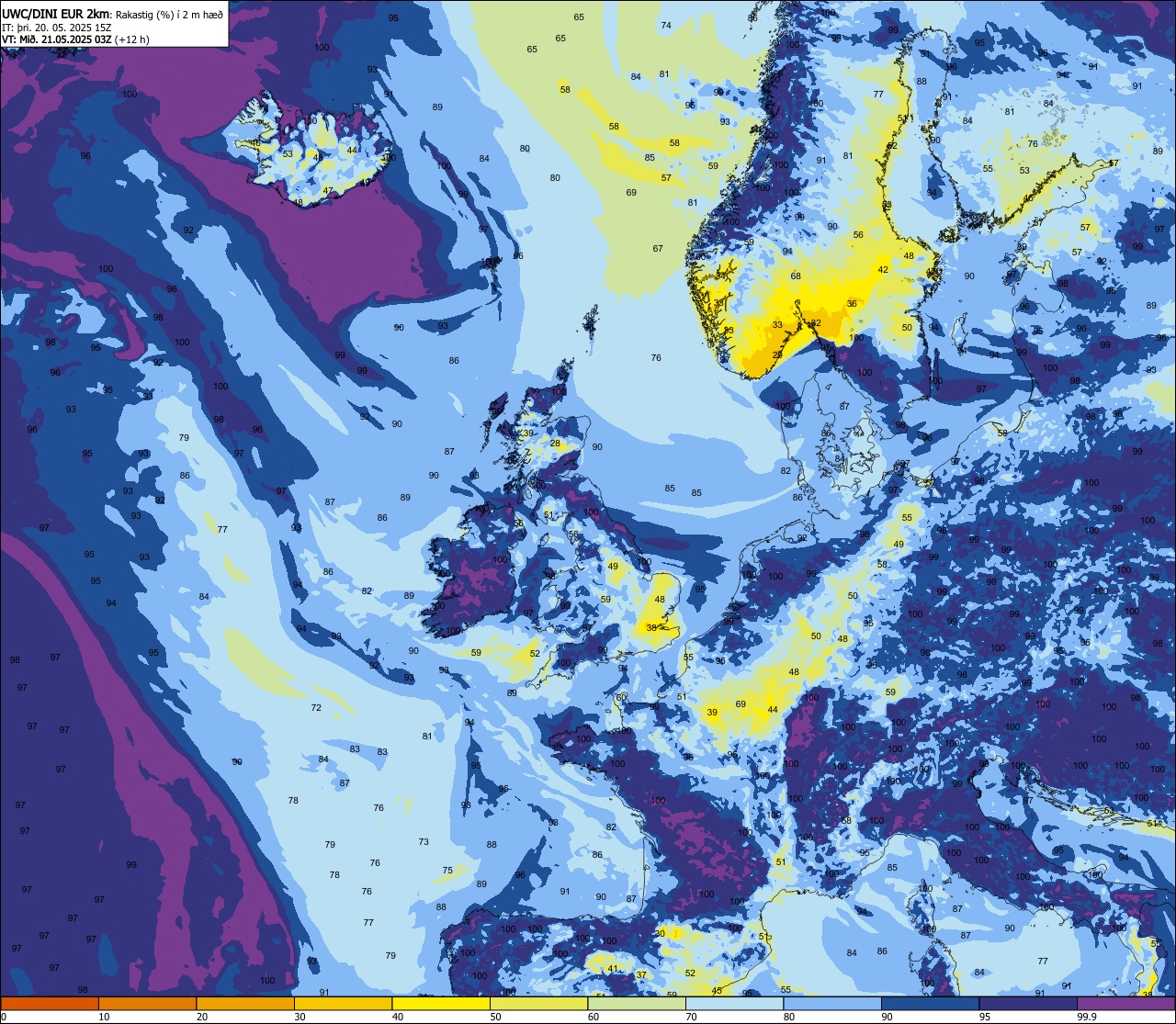Click the '72' value over the Atlantic
Viewport: 1176px width, 1024px height.
coord(316,708)
